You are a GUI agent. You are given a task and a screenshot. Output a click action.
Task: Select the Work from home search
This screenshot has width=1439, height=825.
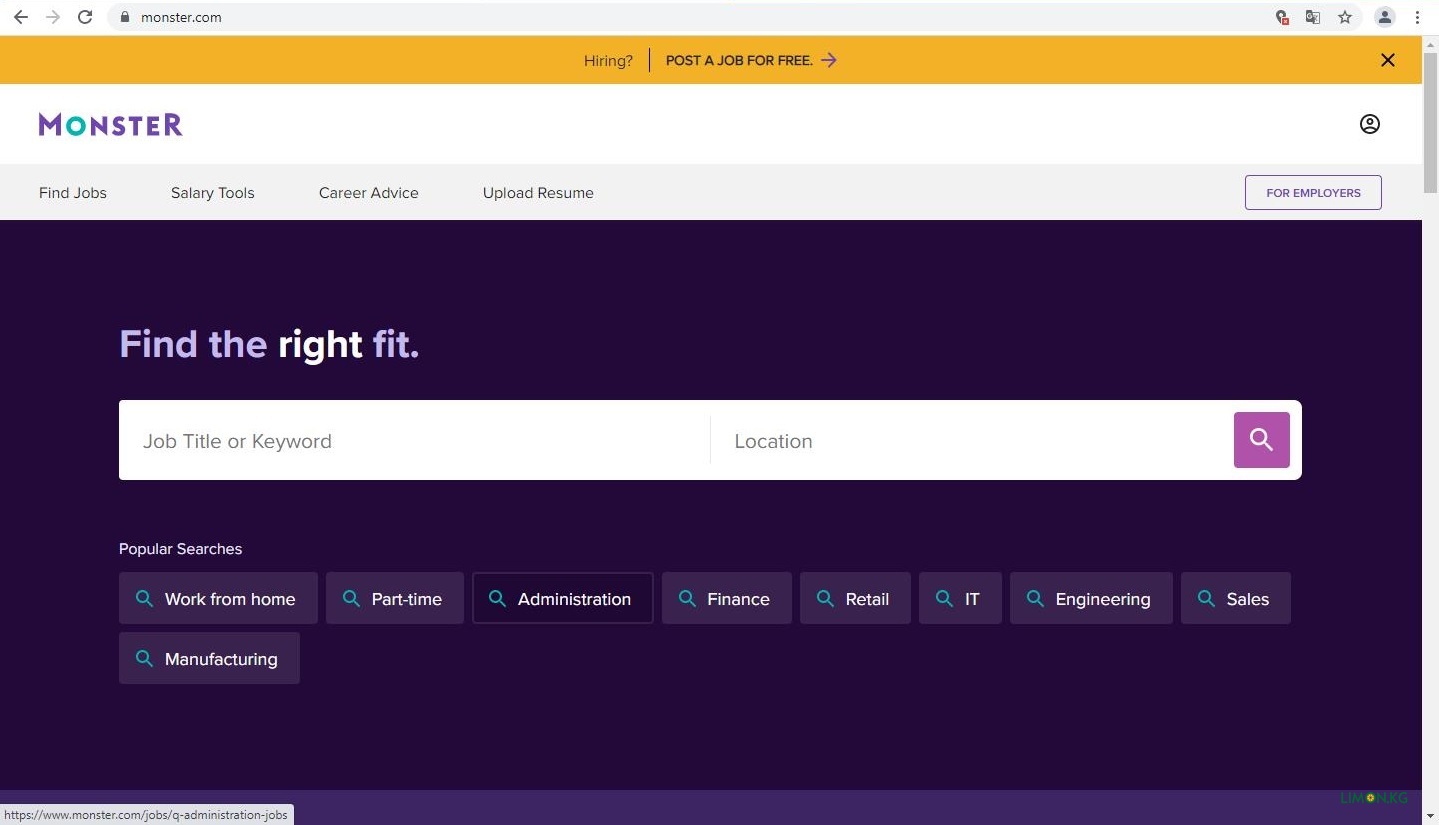pos(218,598)
